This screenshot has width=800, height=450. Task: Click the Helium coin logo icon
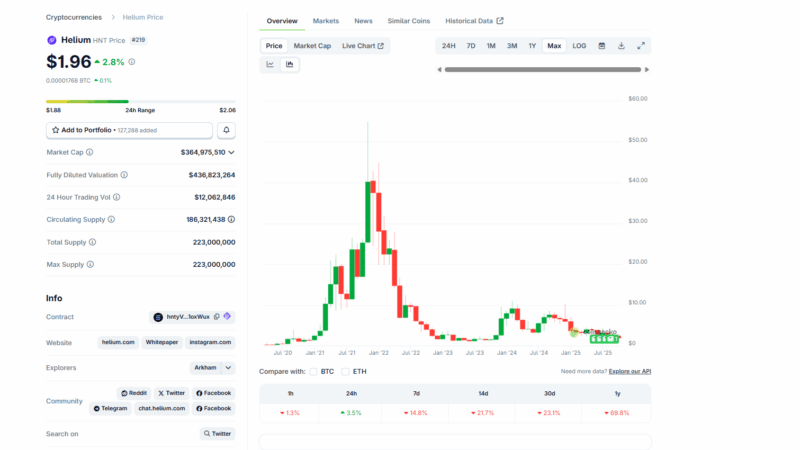coord(52,40)
